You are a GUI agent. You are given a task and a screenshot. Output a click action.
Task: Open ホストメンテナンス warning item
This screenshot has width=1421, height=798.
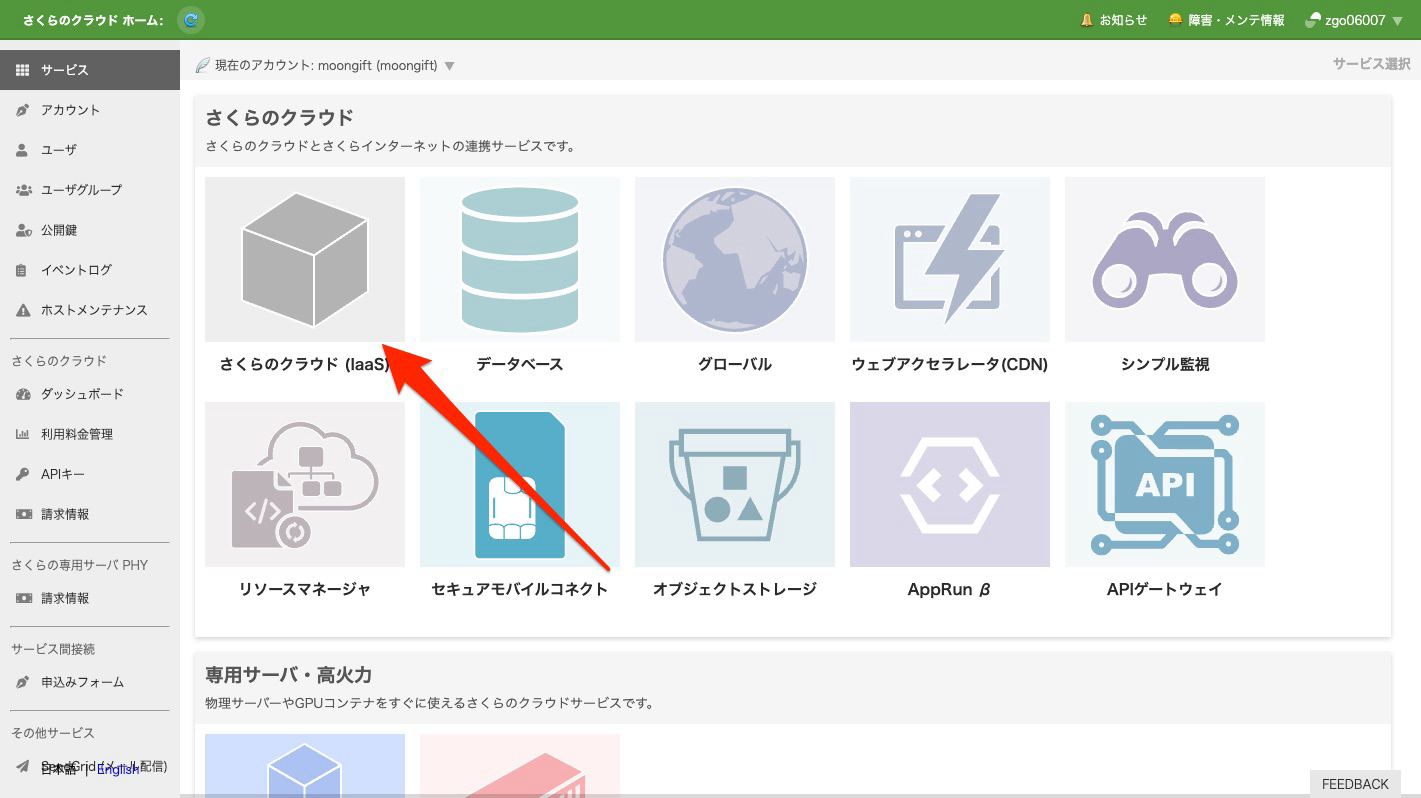90,310
